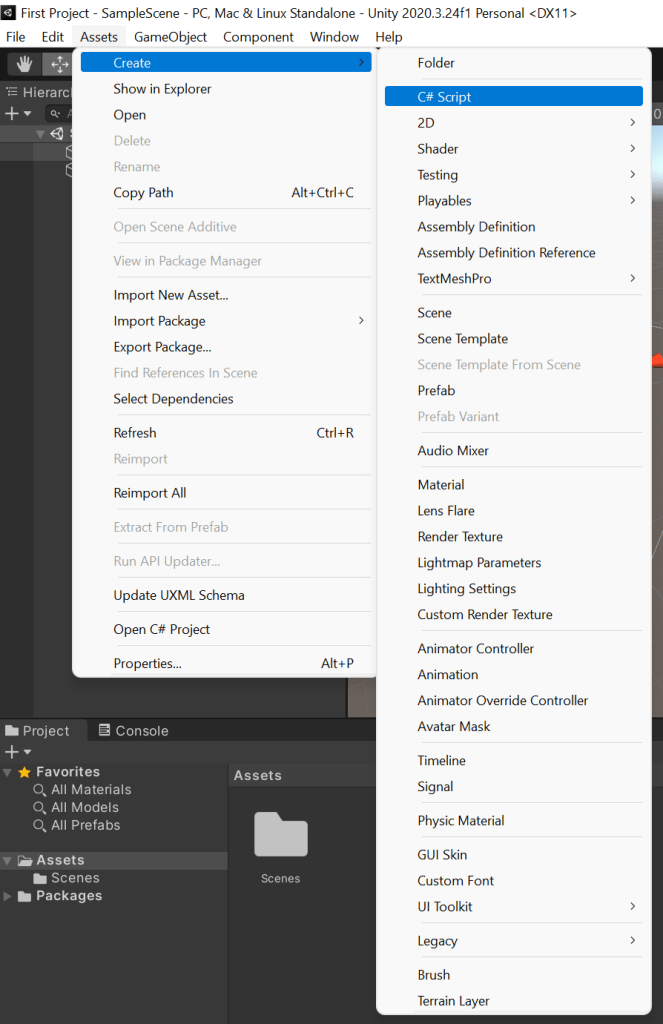Click the Project panel plus add button
This screenshot has height=1024, width=663.
(x=11, y=752)
